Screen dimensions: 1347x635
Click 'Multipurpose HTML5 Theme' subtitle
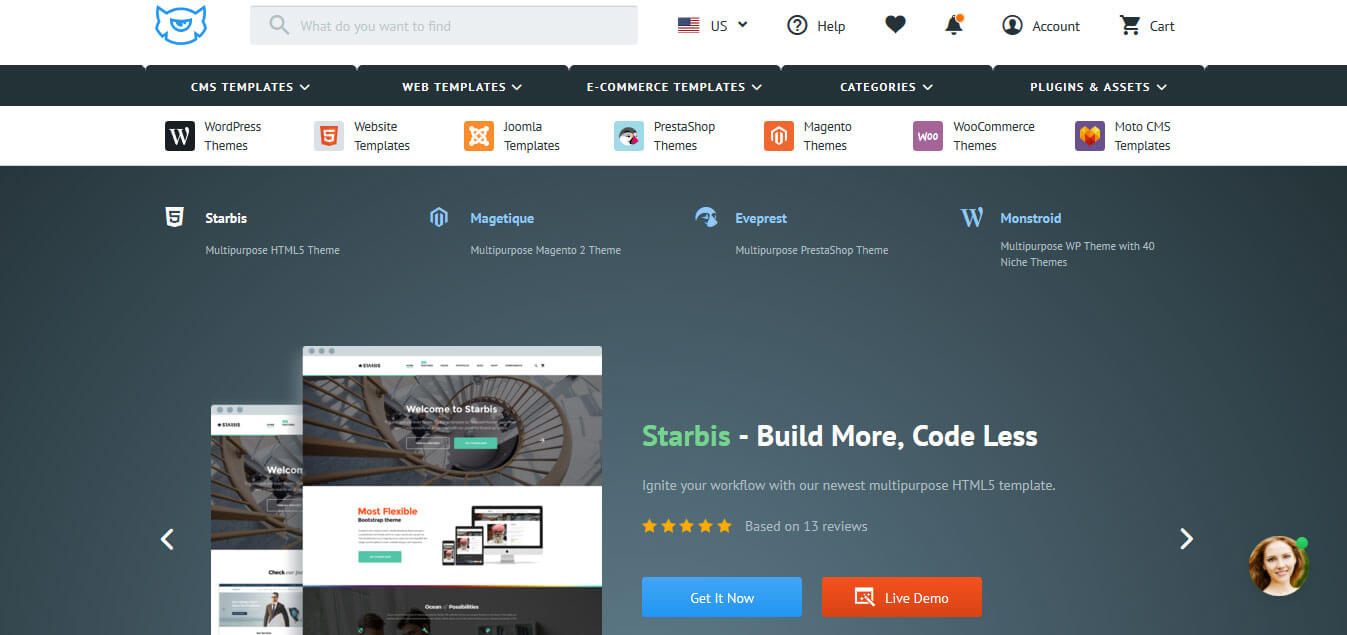click(x=273, y=250)
